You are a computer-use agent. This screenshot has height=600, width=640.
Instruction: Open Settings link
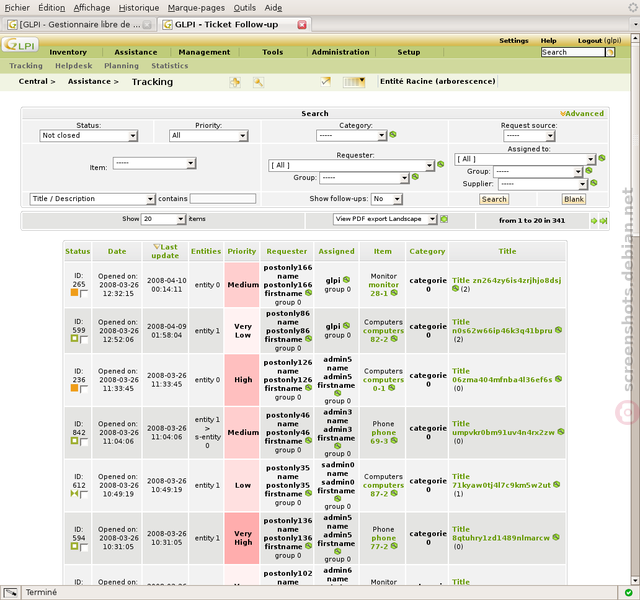[x=513, y=41]
